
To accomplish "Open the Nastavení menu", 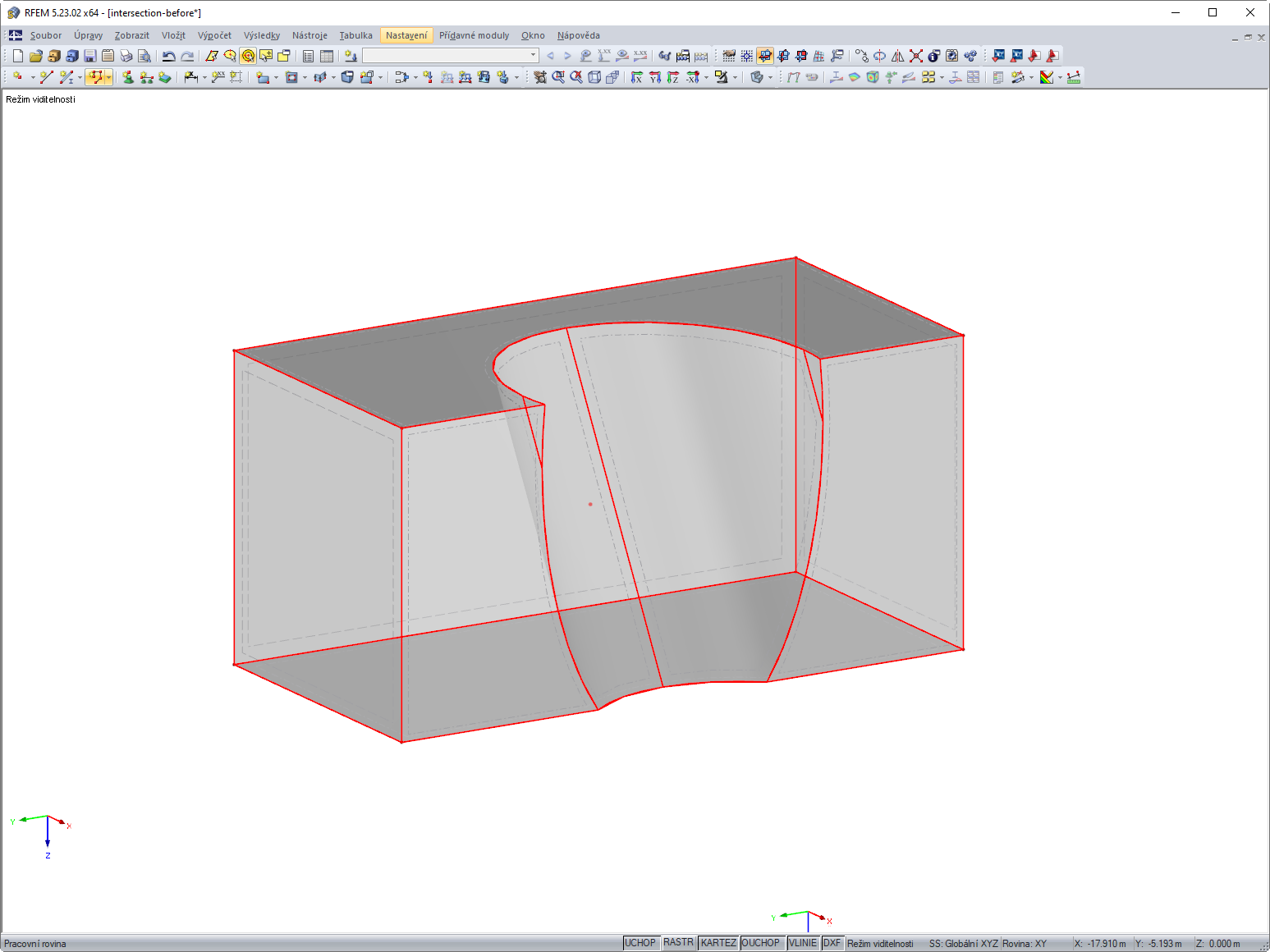I will 406,35.
